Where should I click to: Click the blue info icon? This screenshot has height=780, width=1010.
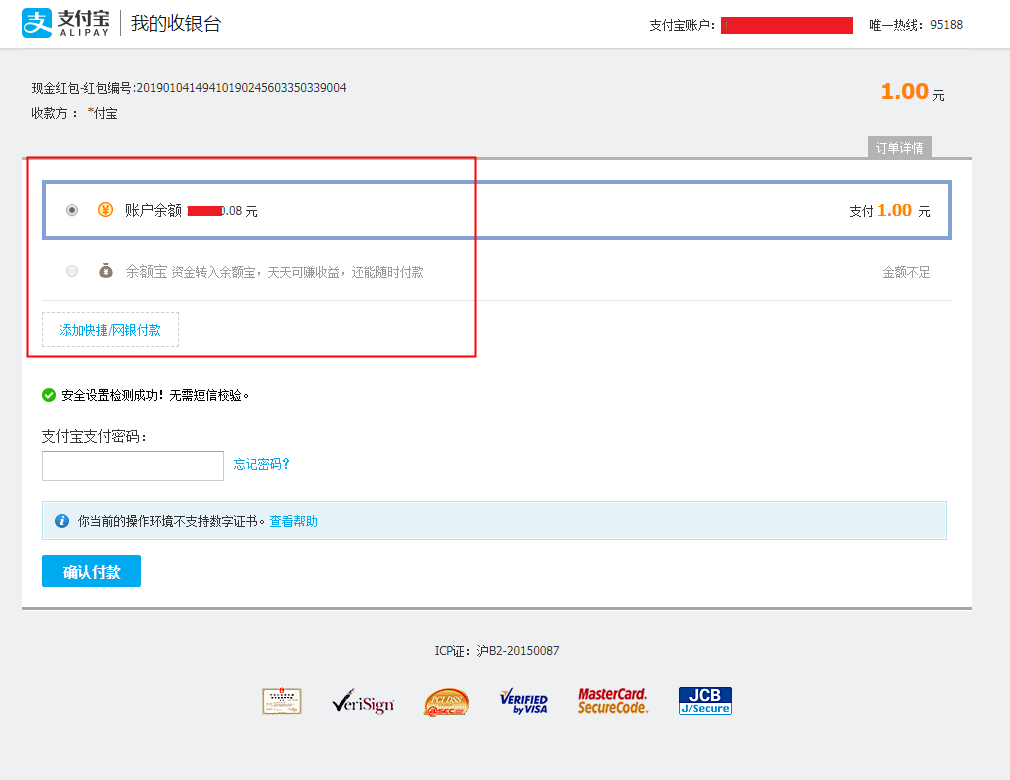(x=62, y=521)
